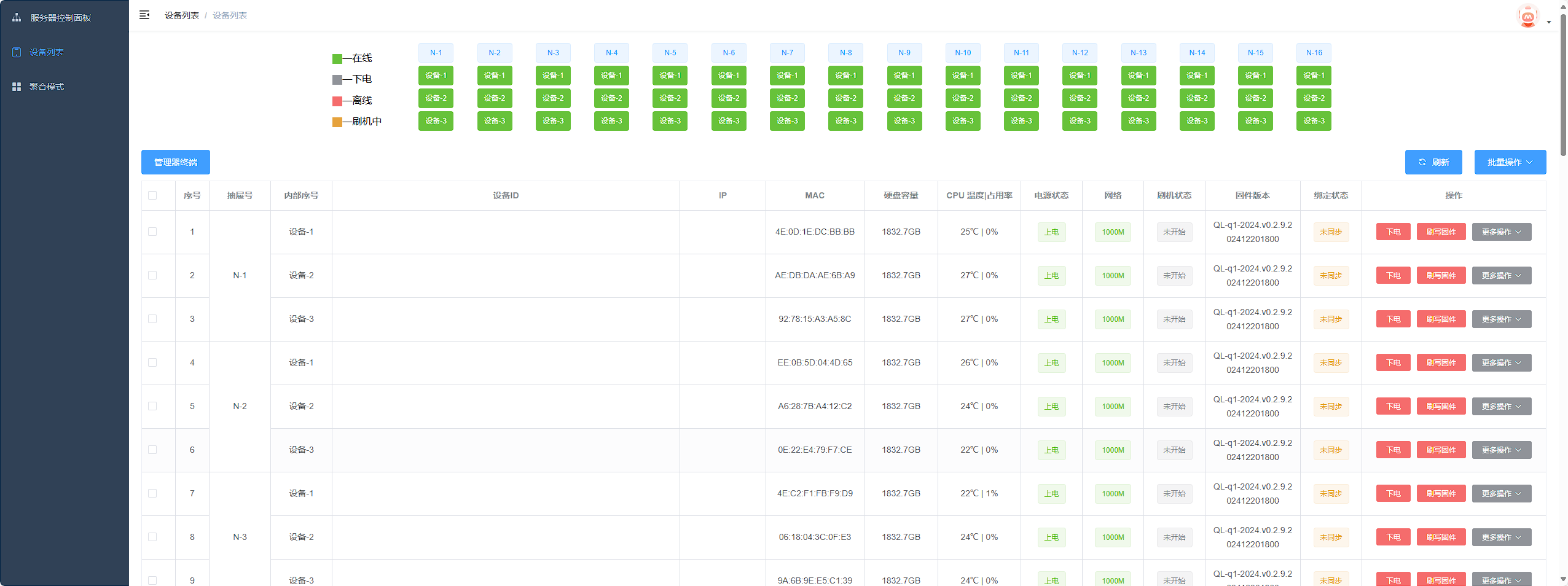Click the aggregation mode grid icon
Image resolution: width=1568 pixels, height=586 pixels.
click(x=17, y=87)
